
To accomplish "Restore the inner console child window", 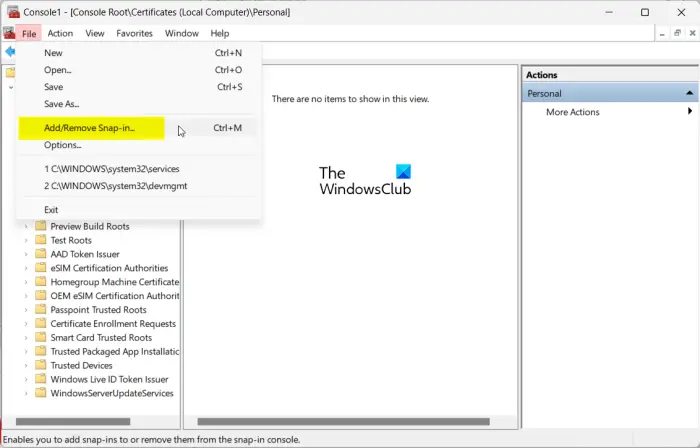I will (x=677, y=33).
